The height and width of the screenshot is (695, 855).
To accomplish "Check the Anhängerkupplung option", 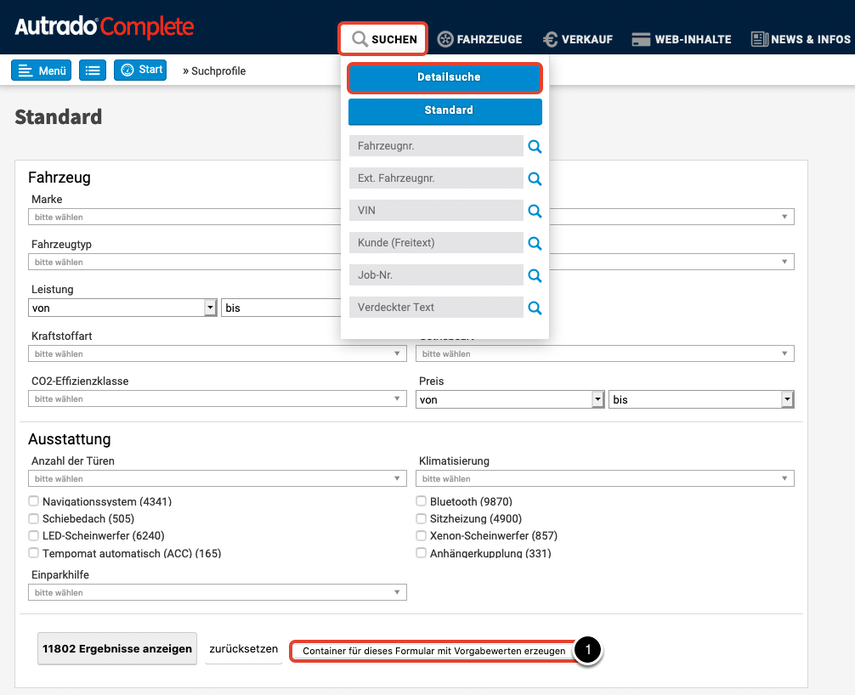I will pos(422,553).
